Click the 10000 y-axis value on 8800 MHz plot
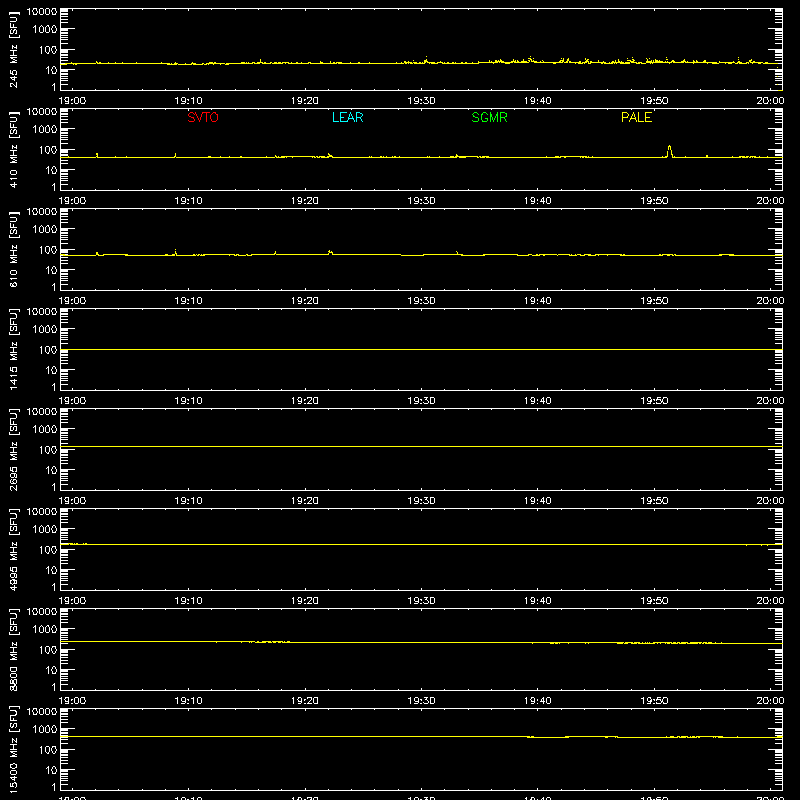 42,612
